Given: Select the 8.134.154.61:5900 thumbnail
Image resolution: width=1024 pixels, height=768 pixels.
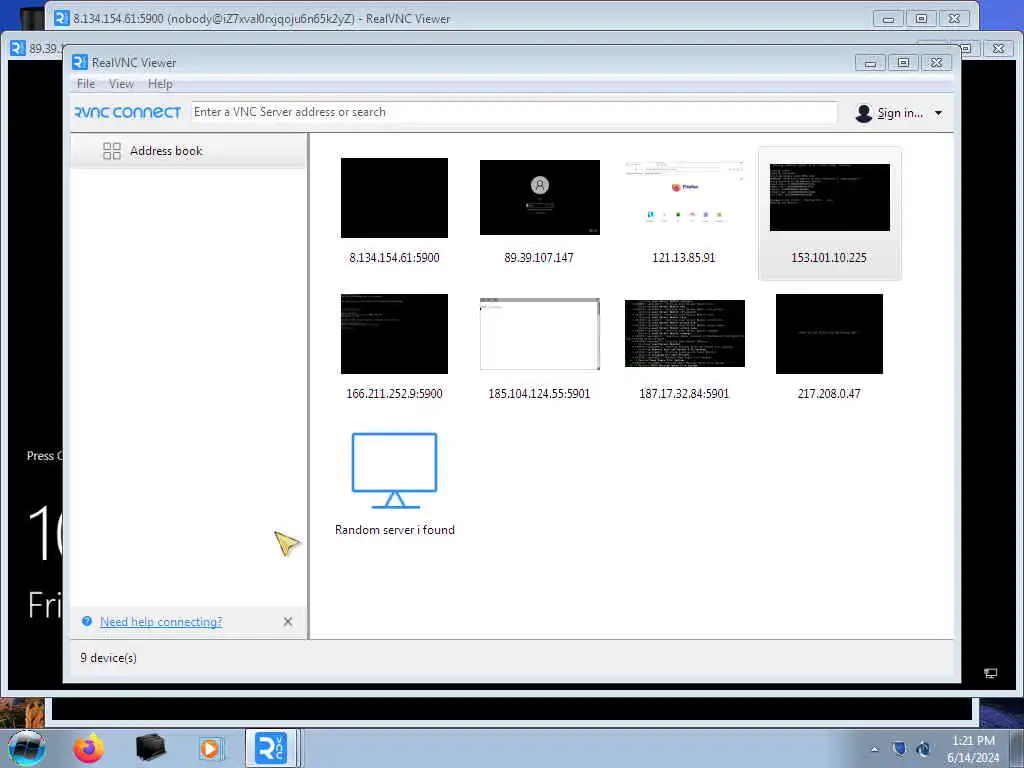Looking at the screenshot, I should [394, 198].
